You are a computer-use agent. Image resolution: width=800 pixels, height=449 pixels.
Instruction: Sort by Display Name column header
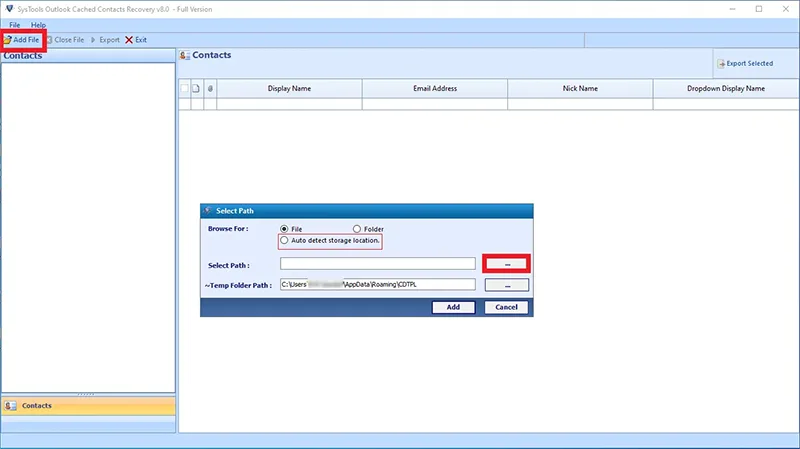coord(289,88)
